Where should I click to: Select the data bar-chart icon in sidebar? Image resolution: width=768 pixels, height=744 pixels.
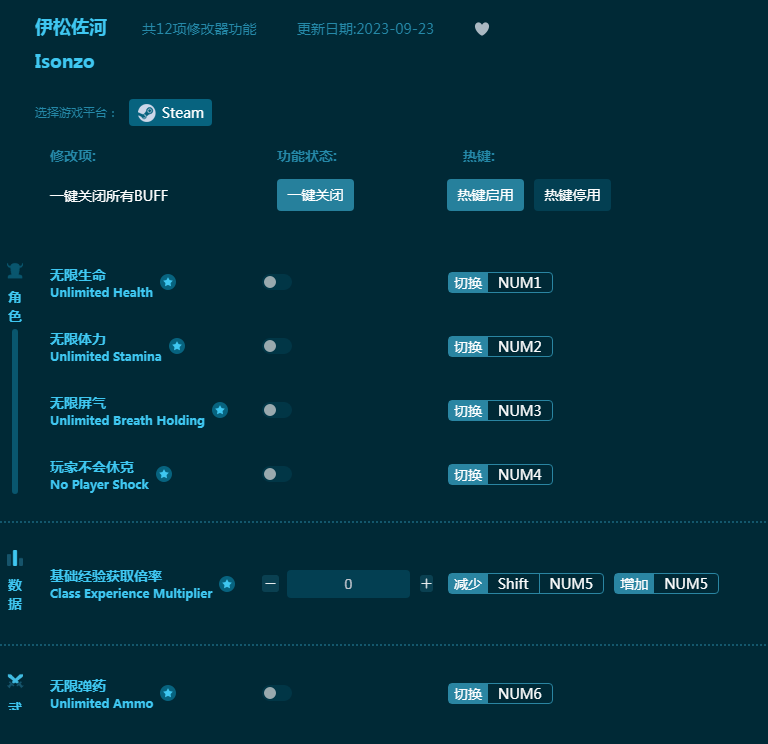tap(15, 558)
